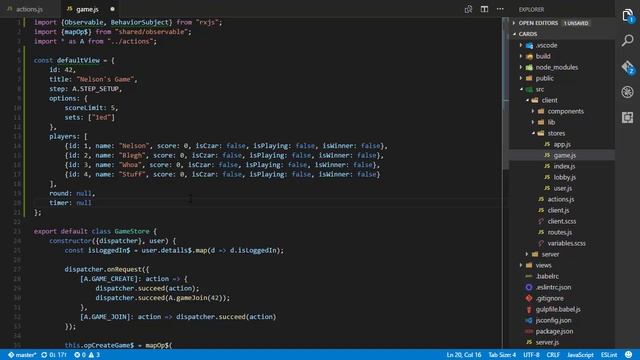Open the .babelrc file

(547, 276)
